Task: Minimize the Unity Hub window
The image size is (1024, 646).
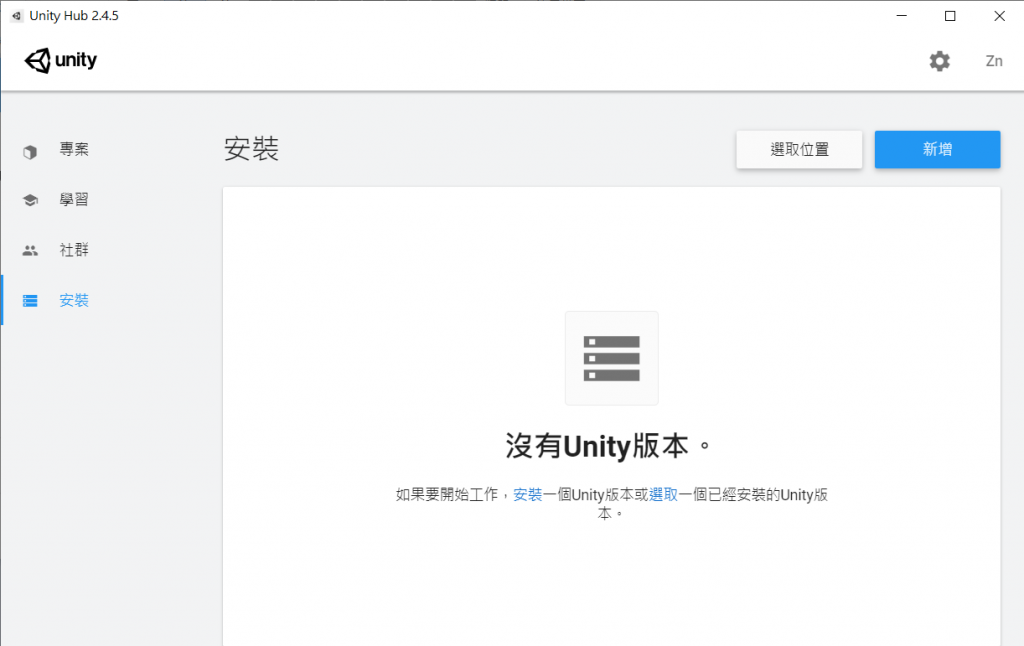Action: coord(902,16)
